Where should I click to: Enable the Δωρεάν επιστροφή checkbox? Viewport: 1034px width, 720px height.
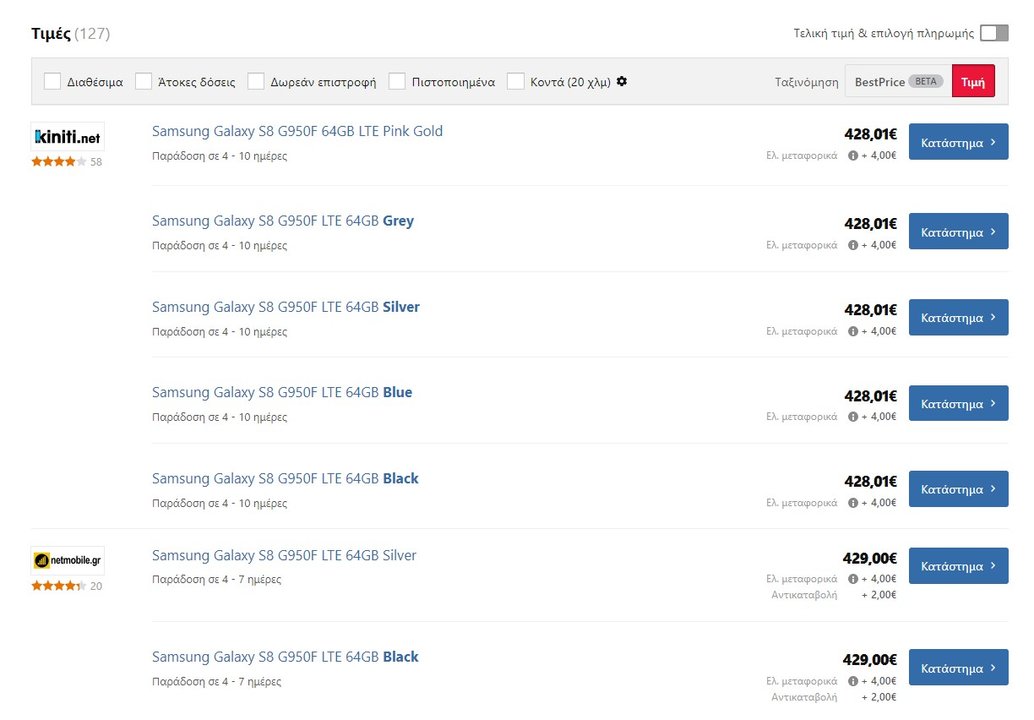(256, 81)
